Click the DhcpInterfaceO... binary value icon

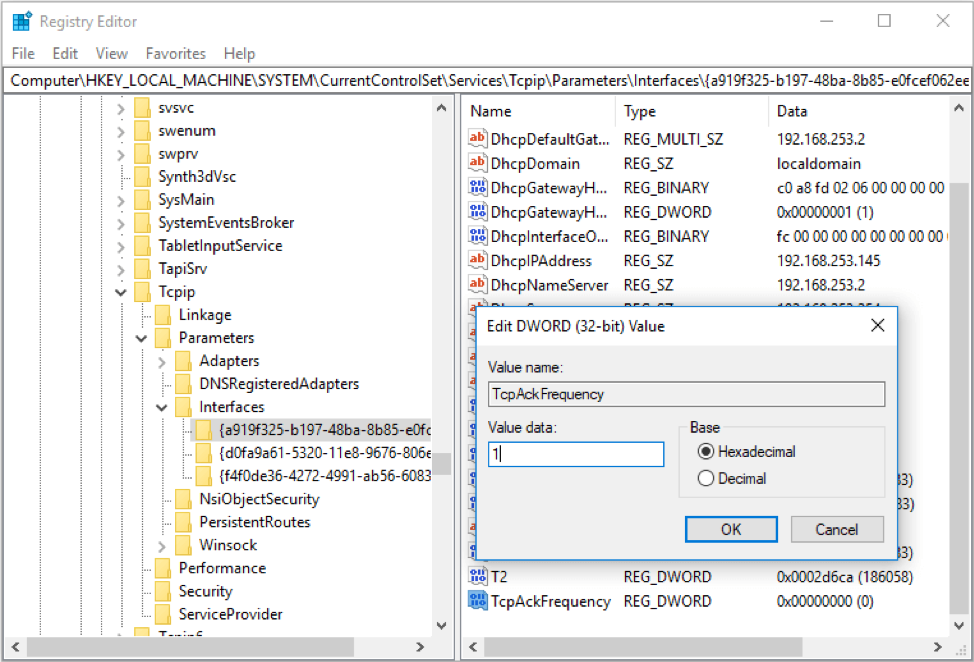point(477,236)
